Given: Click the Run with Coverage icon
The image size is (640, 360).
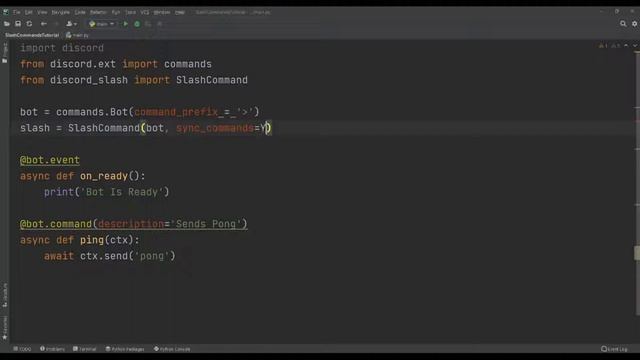Looking at the screenshot, I should (148, 24).
